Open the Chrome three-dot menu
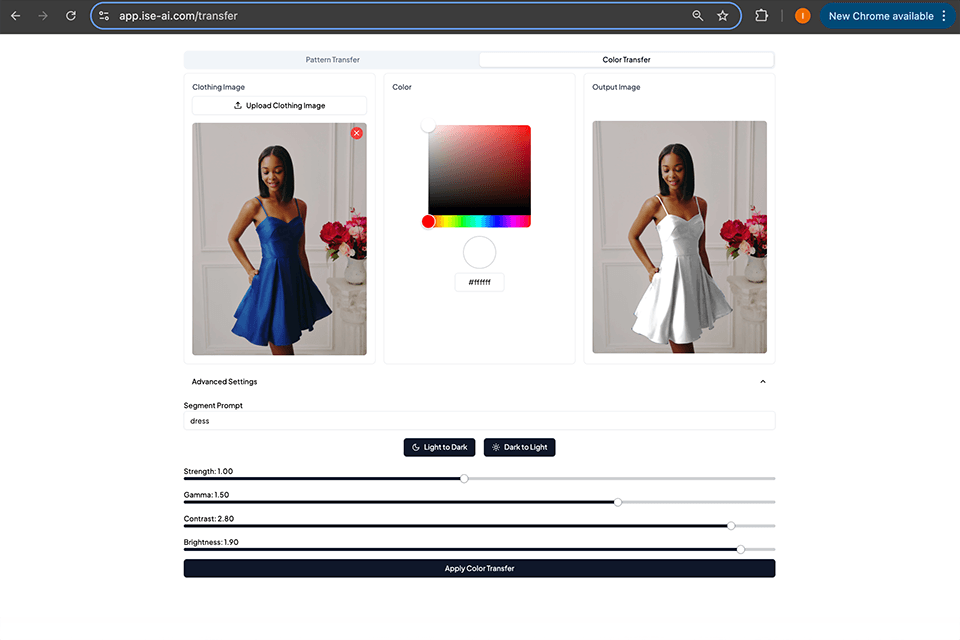960x640 pixels. 944,15
